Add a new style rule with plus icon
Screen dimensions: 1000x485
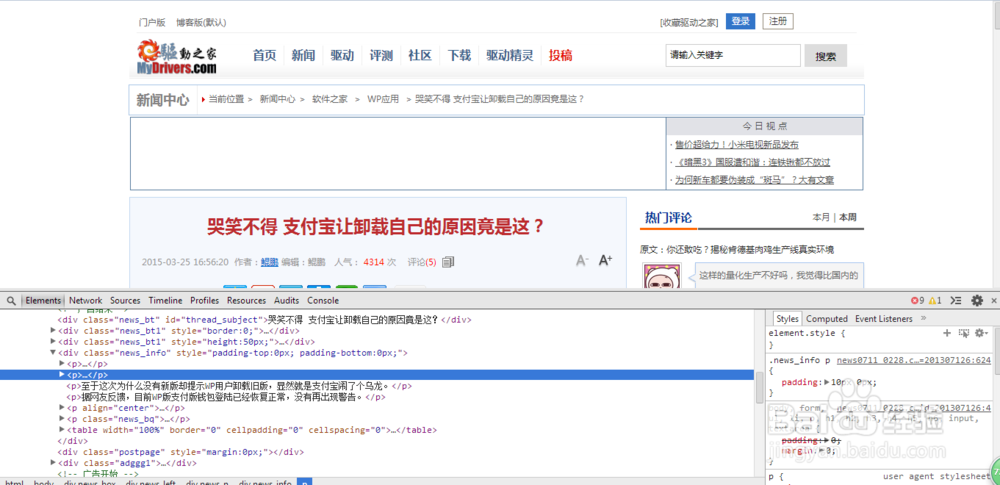(x=947, y=333)
